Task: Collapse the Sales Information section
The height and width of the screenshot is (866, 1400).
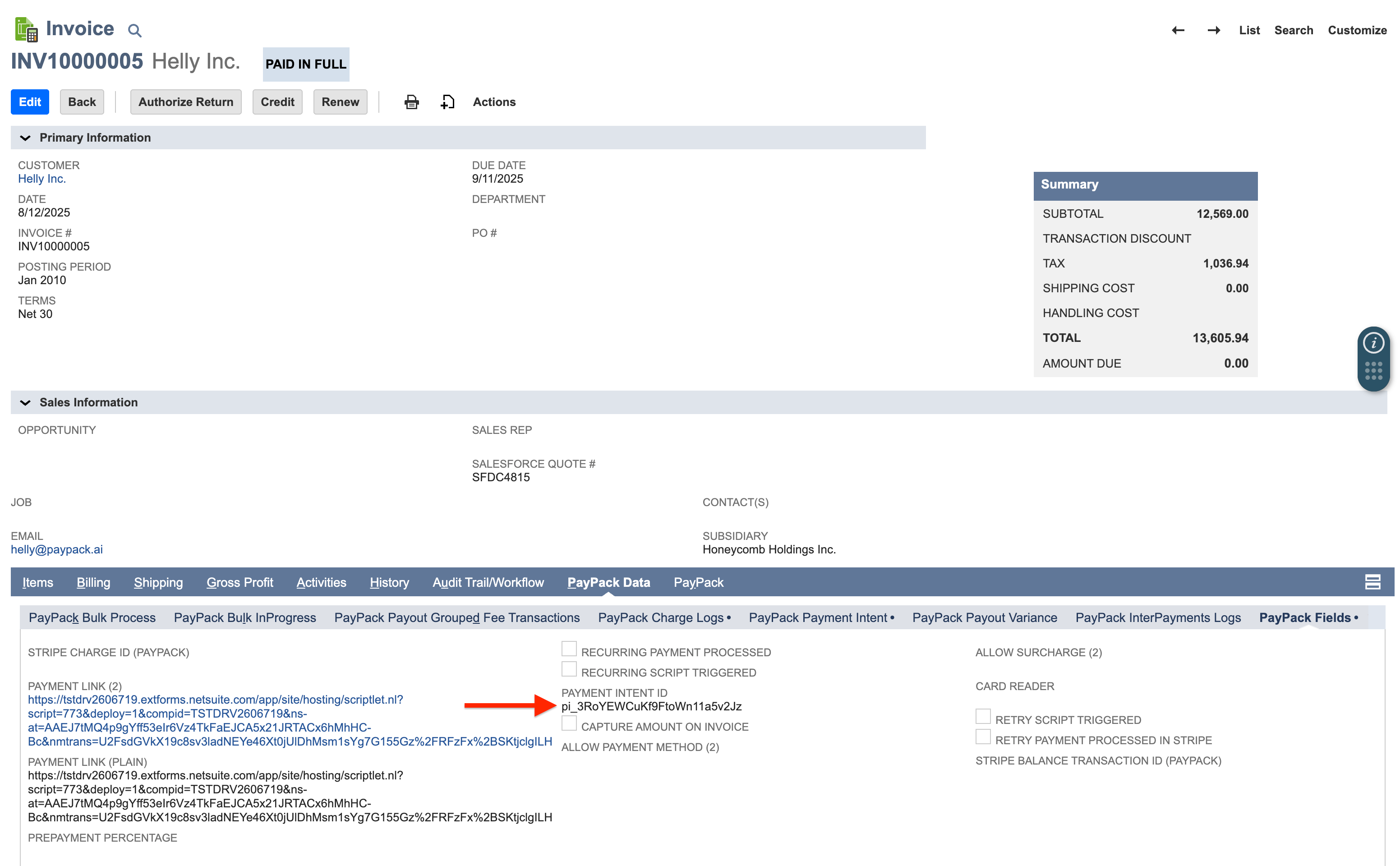Action: (x=25, y=402)
